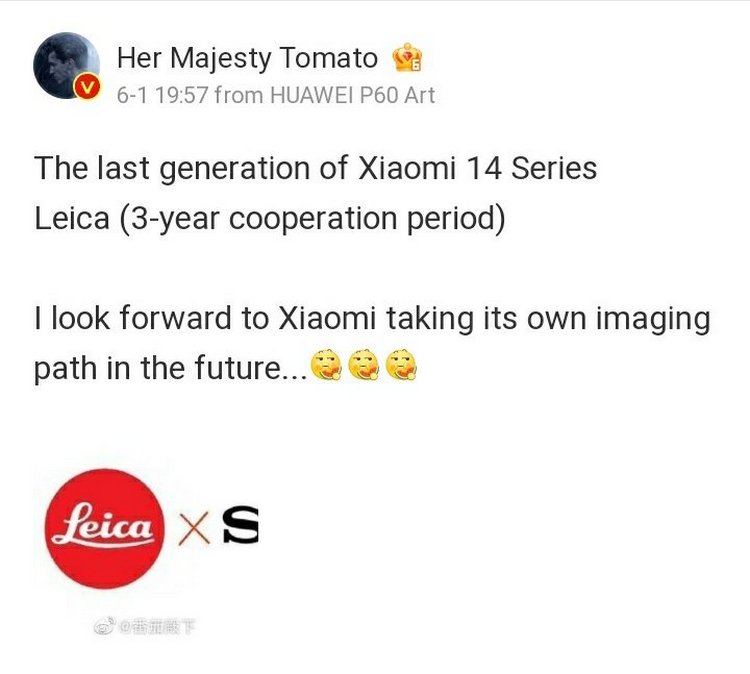Screen dimensions: 750x674
Task: Click the crown membership level badge
Action: 407,57
